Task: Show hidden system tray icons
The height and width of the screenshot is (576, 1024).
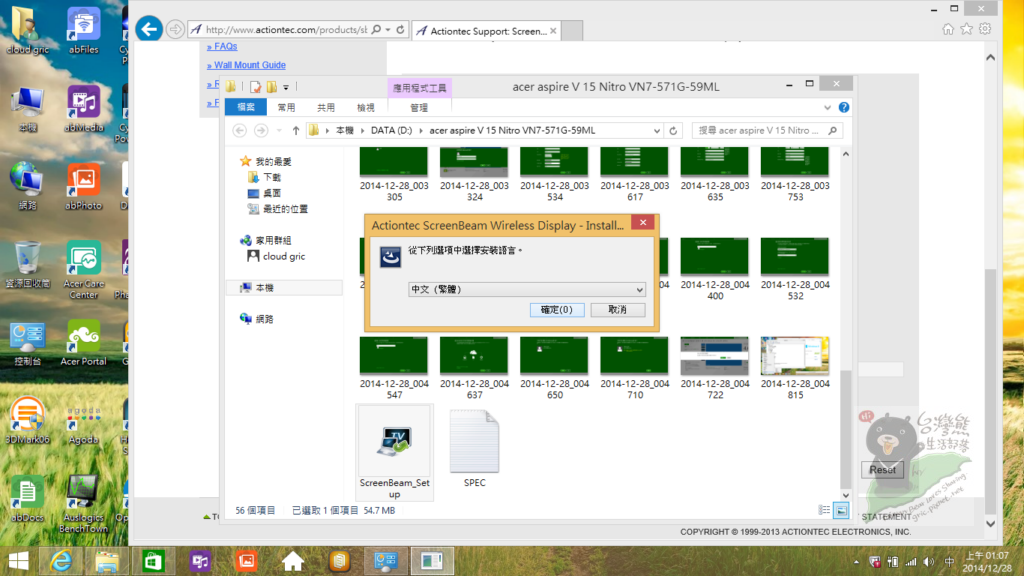Action: coord(856,562)
